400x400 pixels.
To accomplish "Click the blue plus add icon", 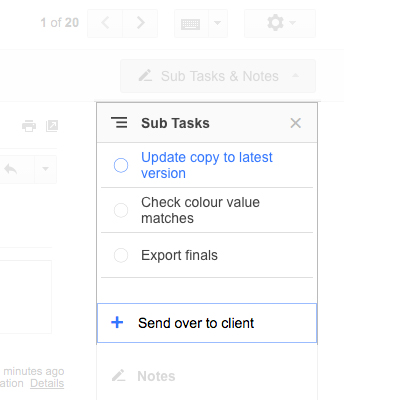I will click(x=117, y=322).
